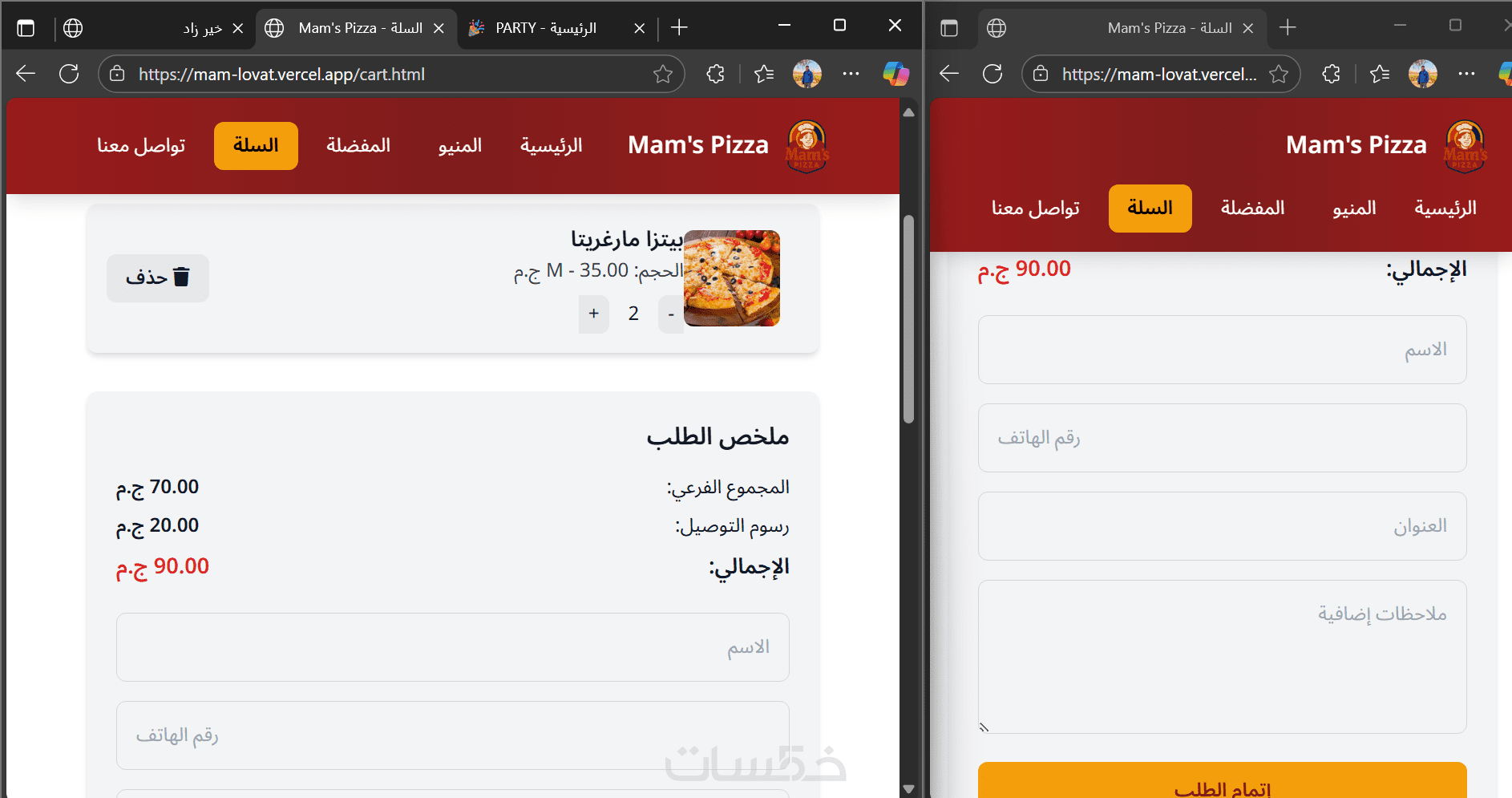1512x798 pixels.
Task: Click the scrollbar down arrow in left window
Action: point(908,788)
